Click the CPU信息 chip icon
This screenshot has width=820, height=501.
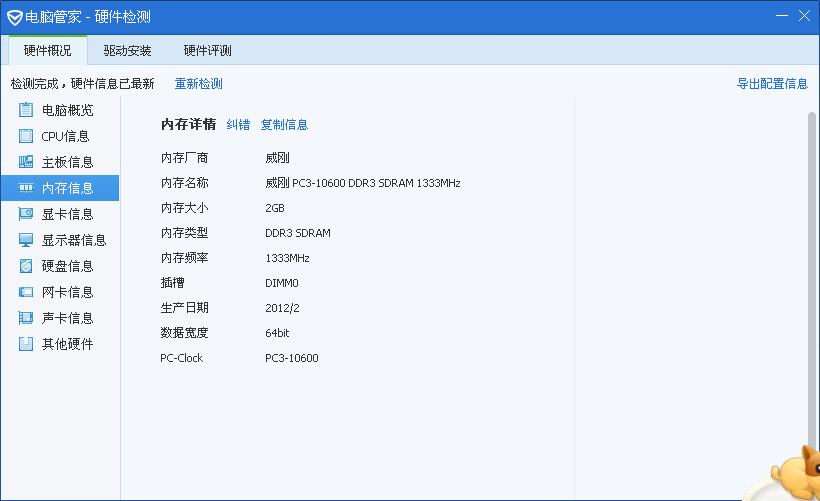pos(26,136)
